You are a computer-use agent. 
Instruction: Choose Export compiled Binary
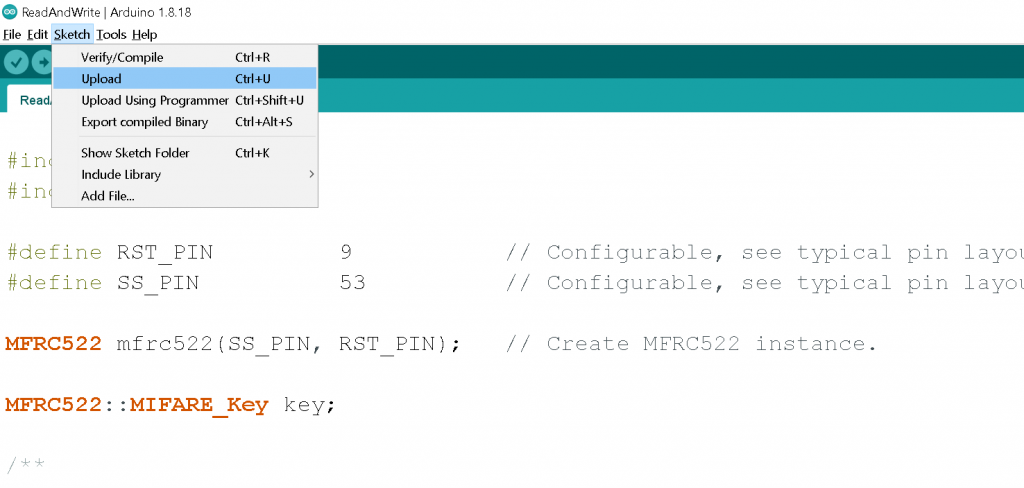click(x=145, y=122)
